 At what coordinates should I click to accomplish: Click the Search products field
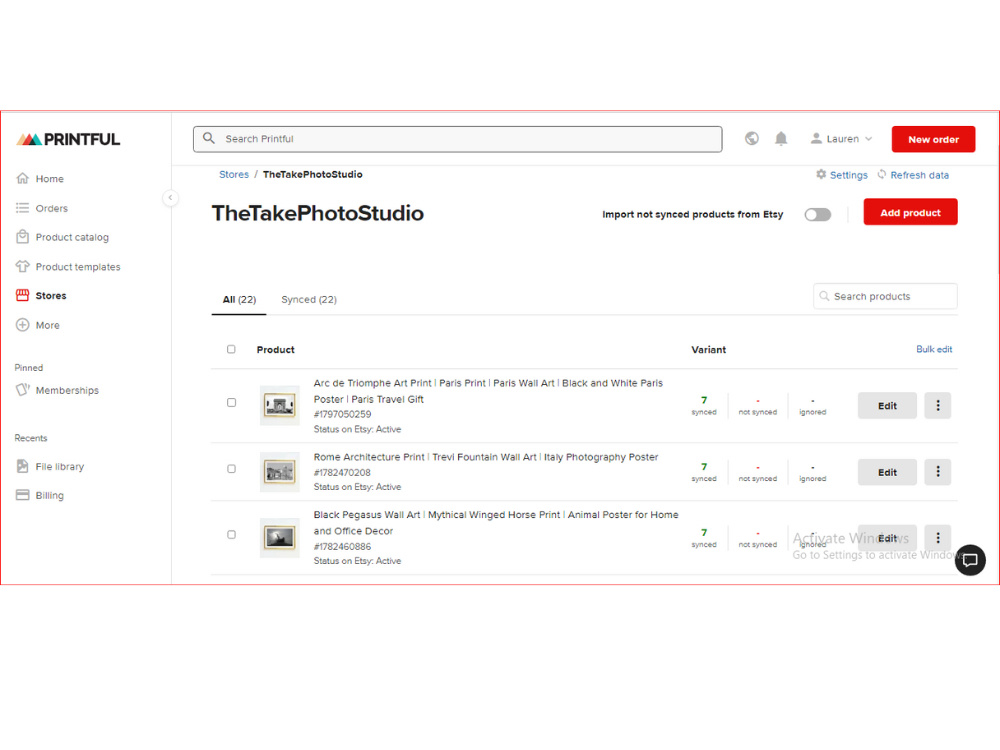click(885, 296)
